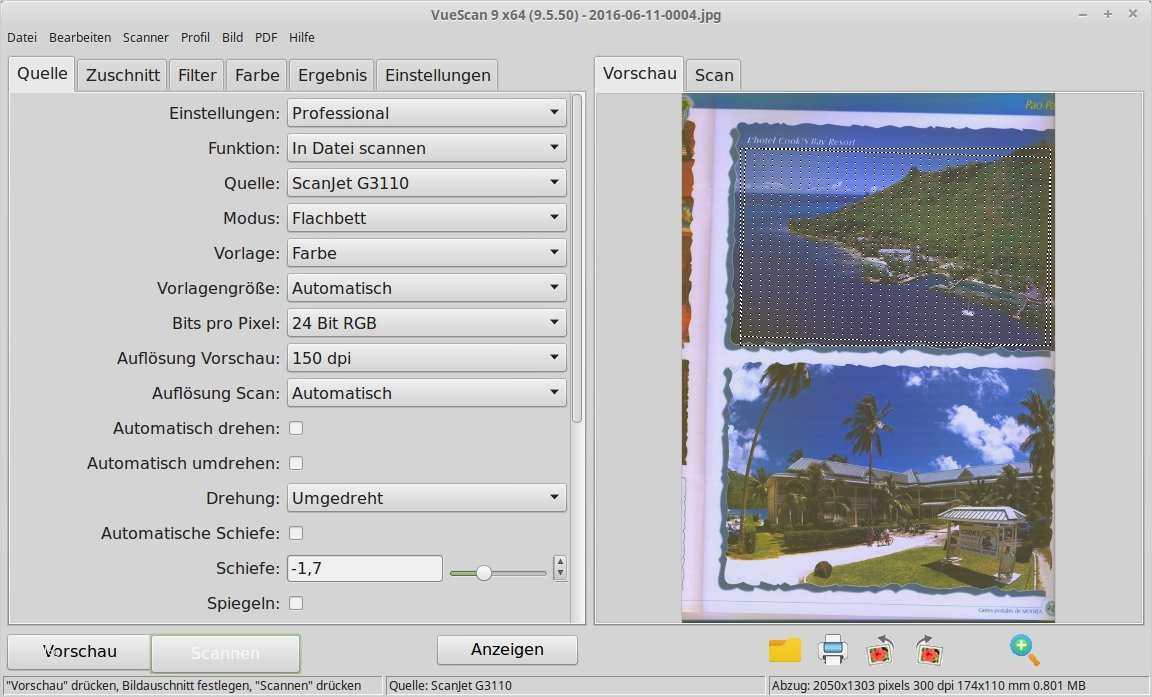Switch to the Farbe tab
Viewport: 1152px width, 697px height.
pos(257,75)
